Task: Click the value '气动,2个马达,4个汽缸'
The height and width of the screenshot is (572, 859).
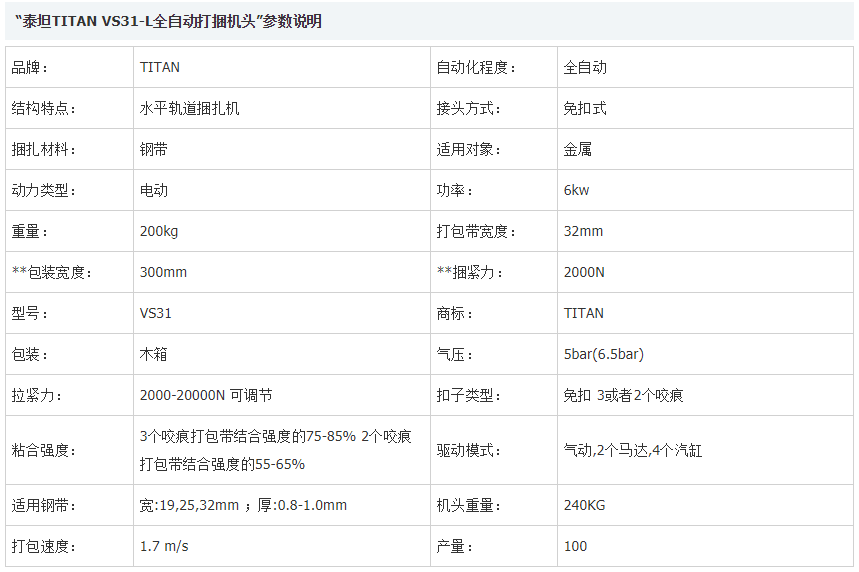Action: (633, 450)
